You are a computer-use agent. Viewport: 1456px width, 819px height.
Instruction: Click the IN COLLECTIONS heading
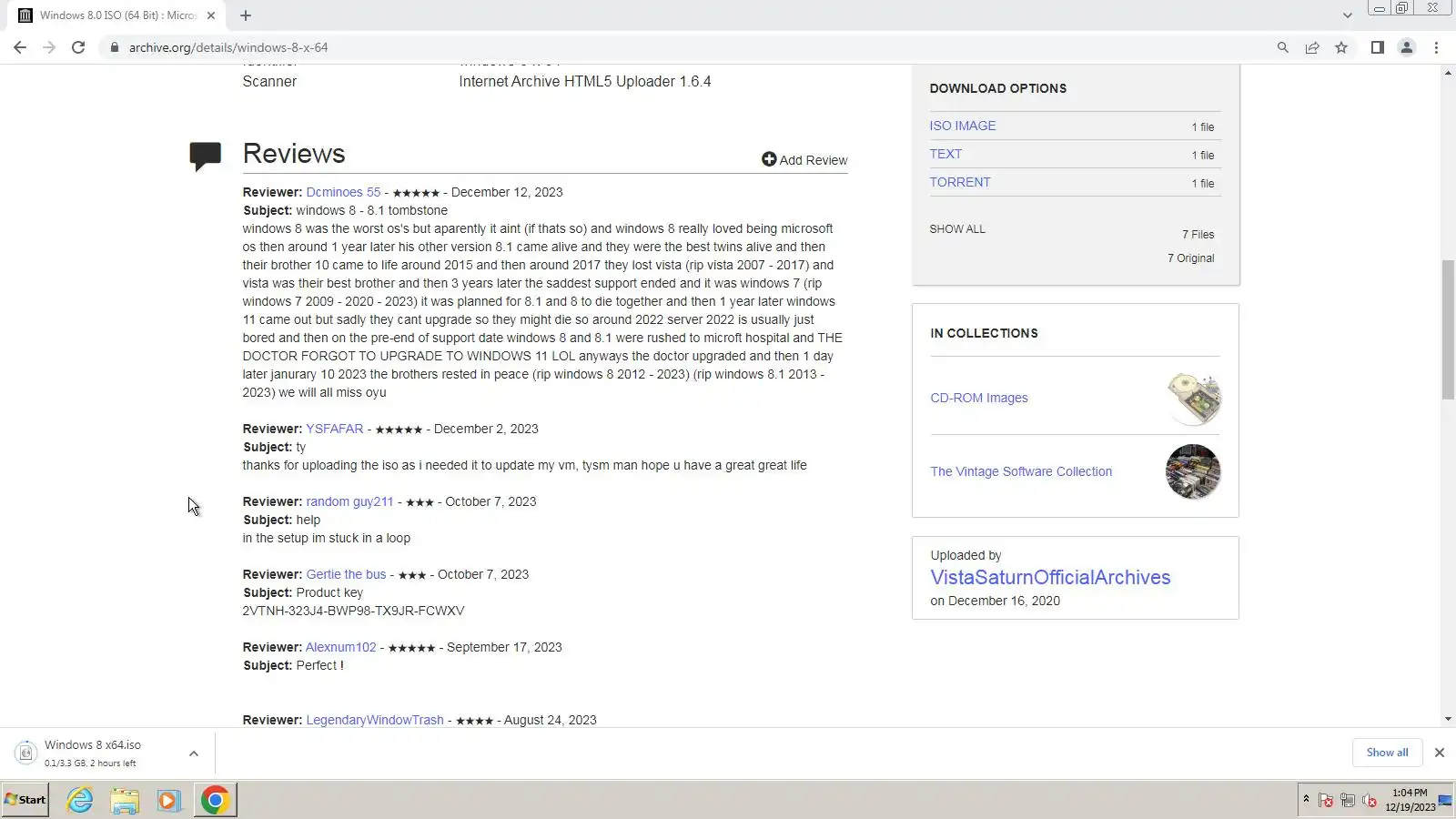coord(984,333)
